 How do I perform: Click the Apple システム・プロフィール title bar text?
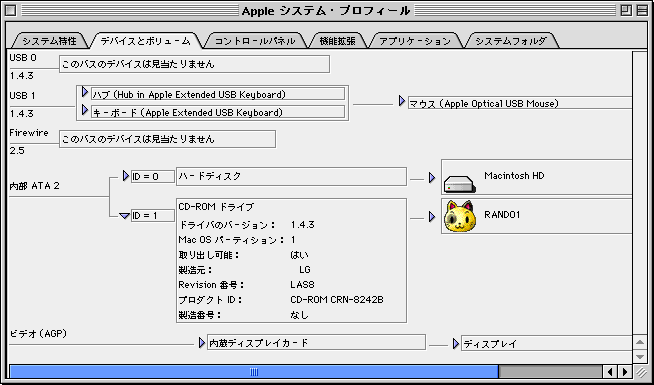(326, 10)
